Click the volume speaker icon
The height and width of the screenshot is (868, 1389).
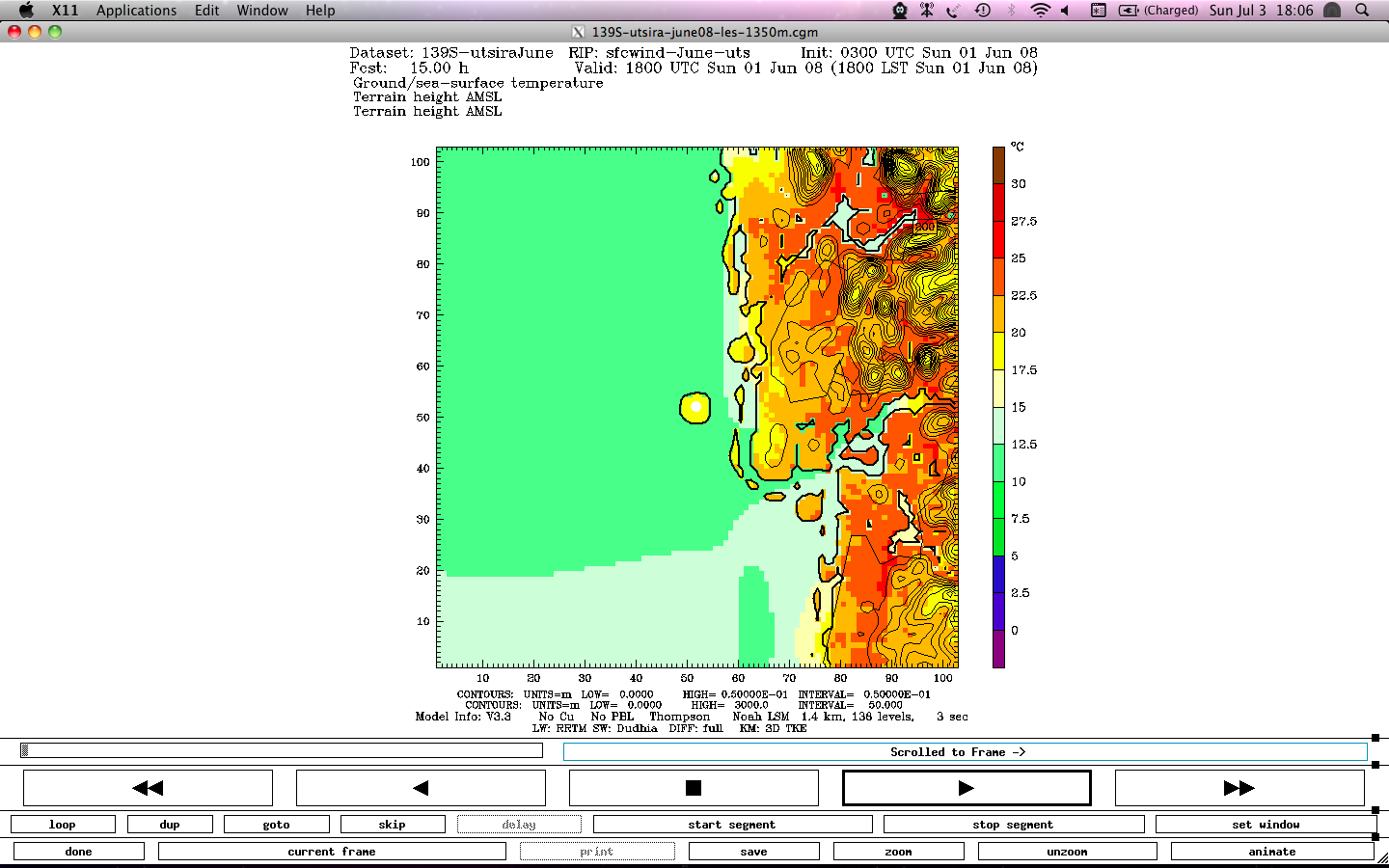click(x=1066, y=11)
